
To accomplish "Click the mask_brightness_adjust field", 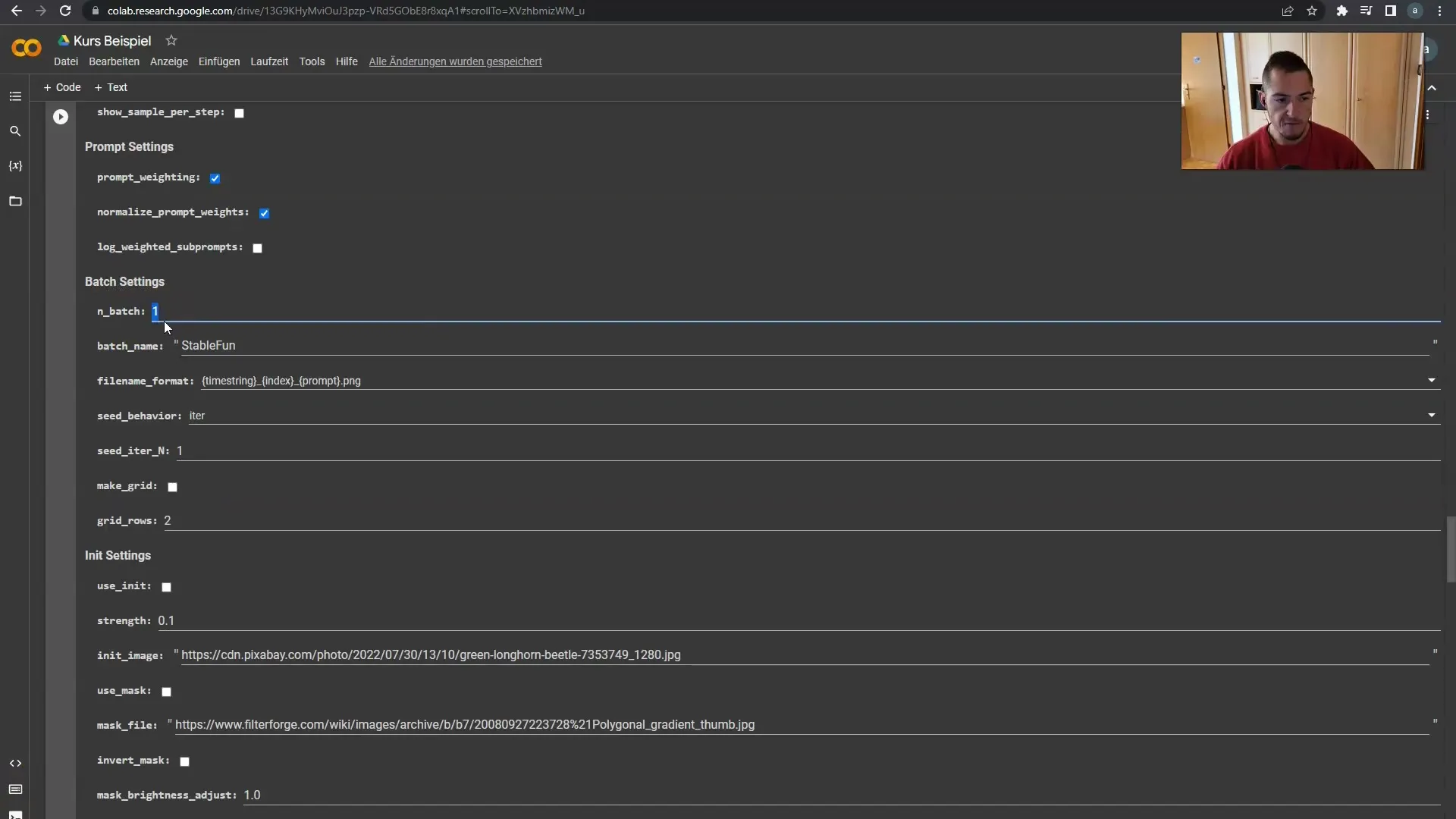I will (842, 795).
